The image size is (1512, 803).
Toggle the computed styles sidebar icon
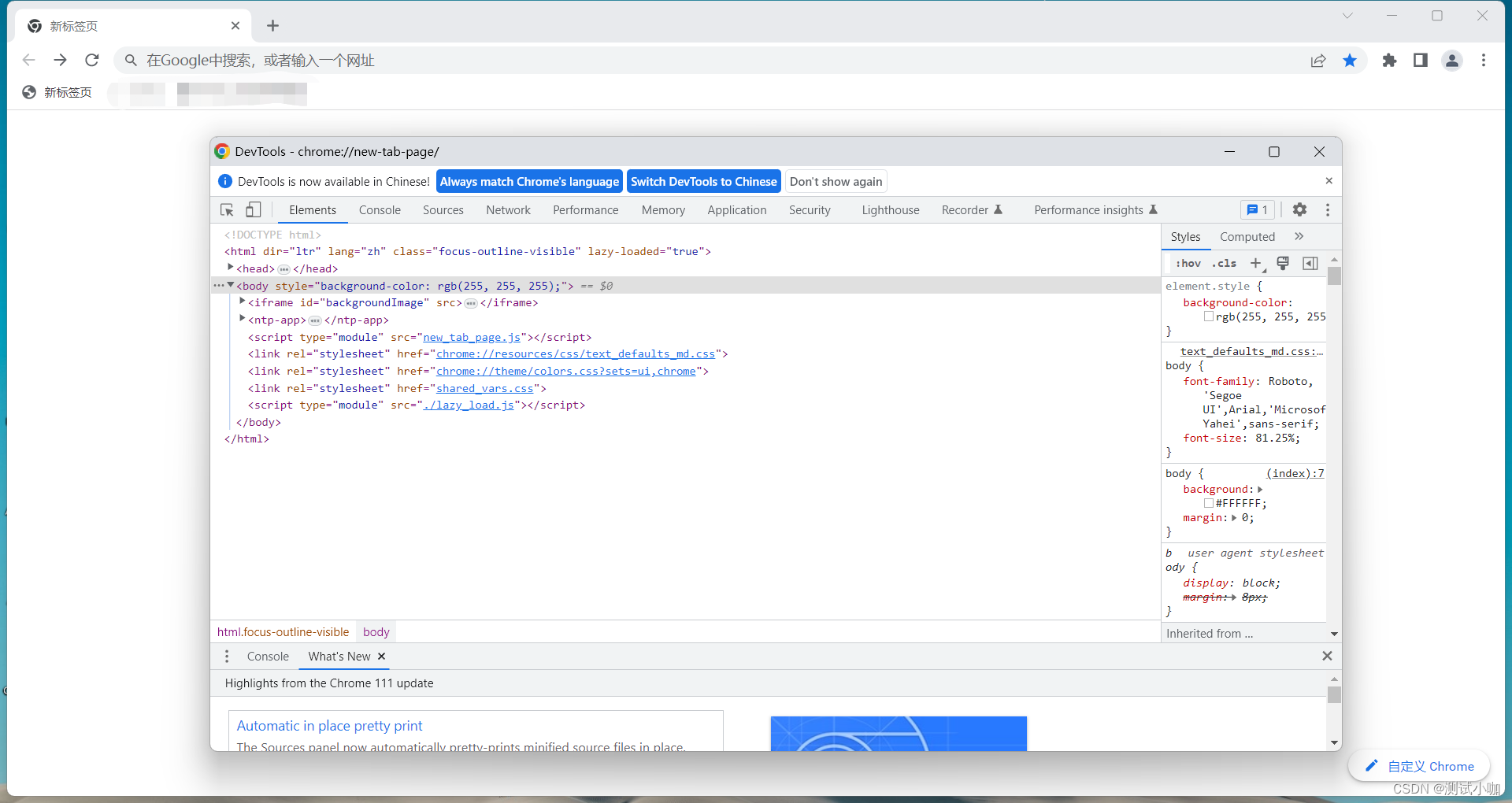pyautogui.click(x=1310, y=263)
